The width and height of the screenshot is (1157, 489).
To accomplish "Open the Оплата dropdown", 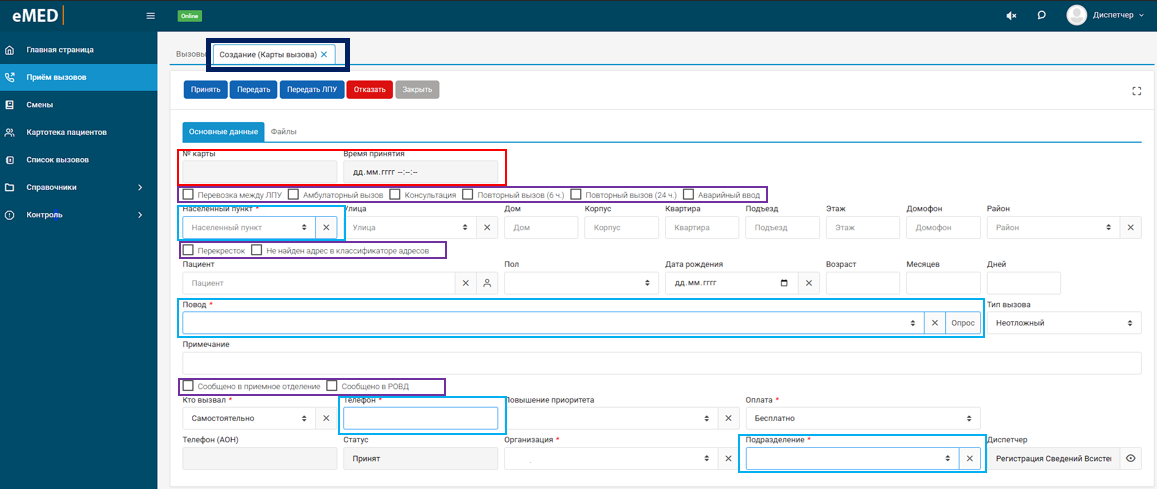I will coord(863,418).
